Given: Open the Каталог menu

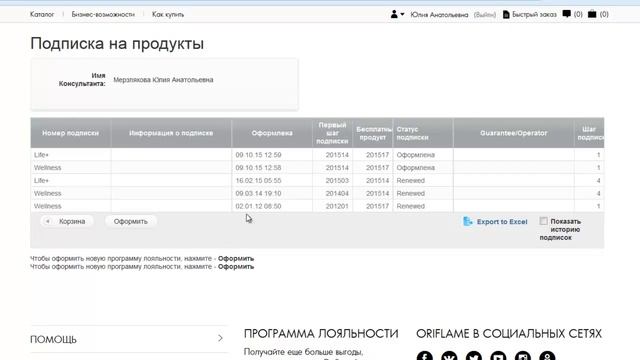Looking at the screenshot, I should coord(42,14).
